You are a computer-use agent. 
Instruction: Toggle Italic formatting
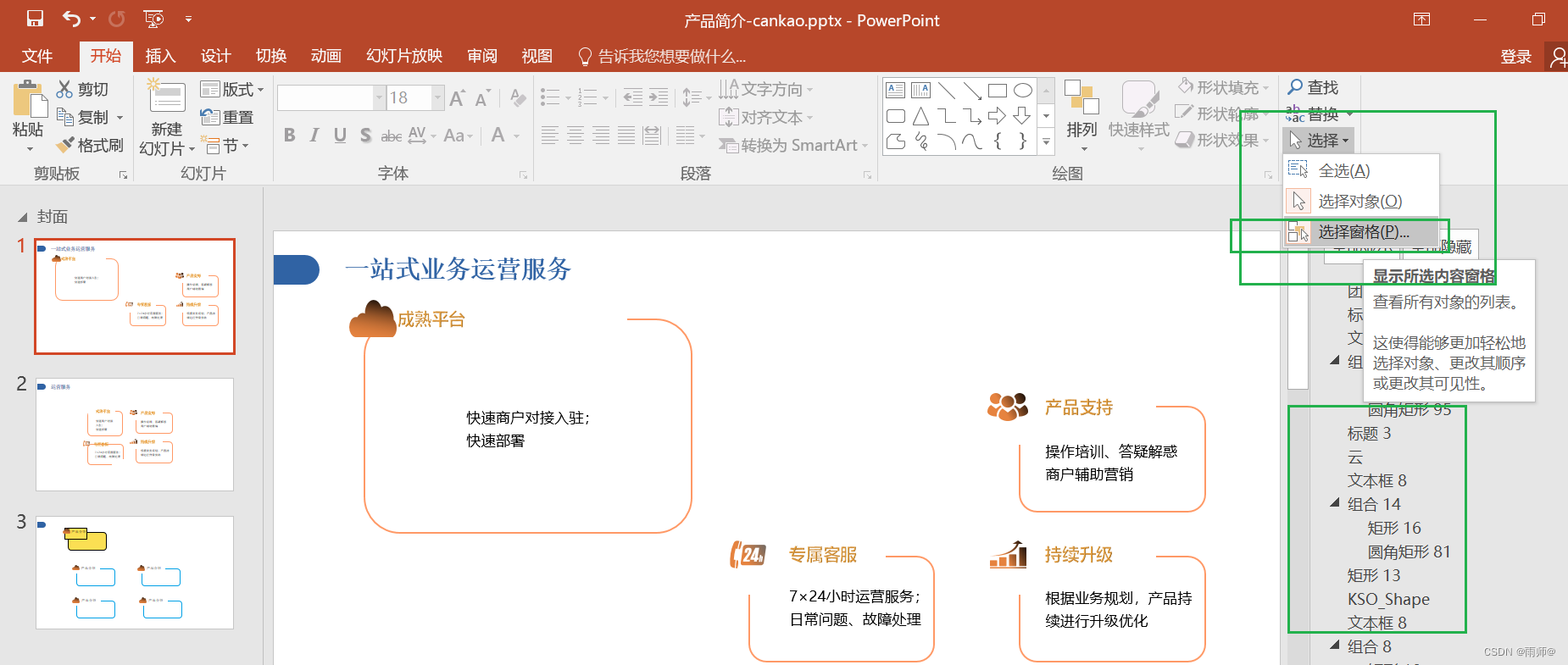point(314,135)
